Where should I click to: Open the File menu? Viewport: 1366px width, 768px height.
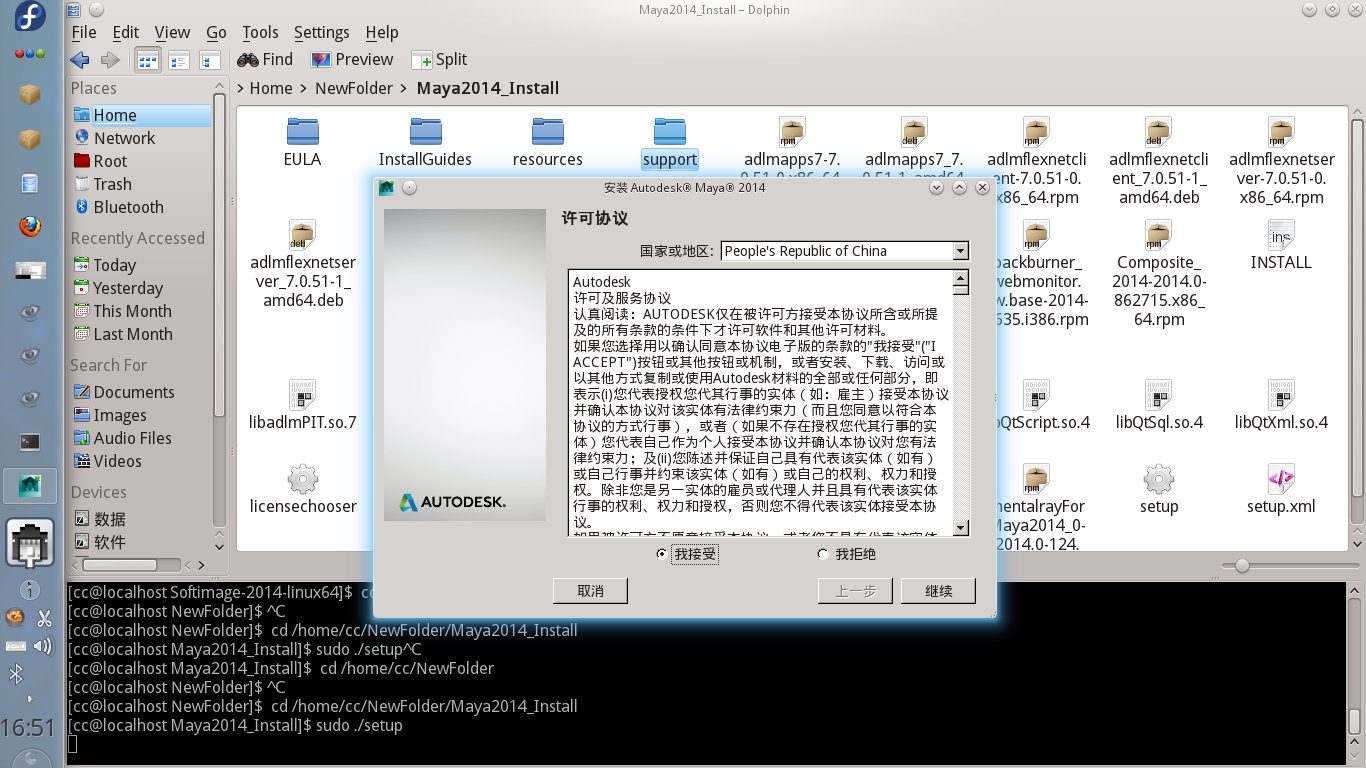[x=84, y=32]
